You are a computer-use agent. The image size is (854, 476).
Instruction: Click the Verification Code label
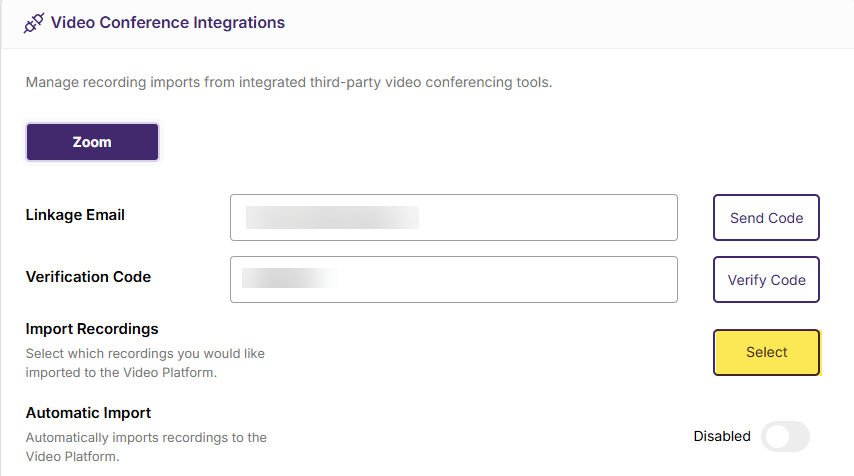click(x=88, y=277)
